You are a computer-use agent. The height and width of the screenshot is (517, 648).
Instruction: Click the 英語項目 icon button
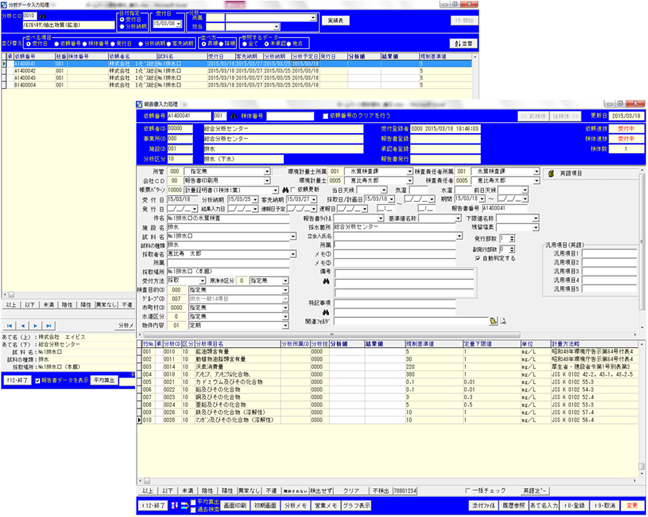point(551,174)
